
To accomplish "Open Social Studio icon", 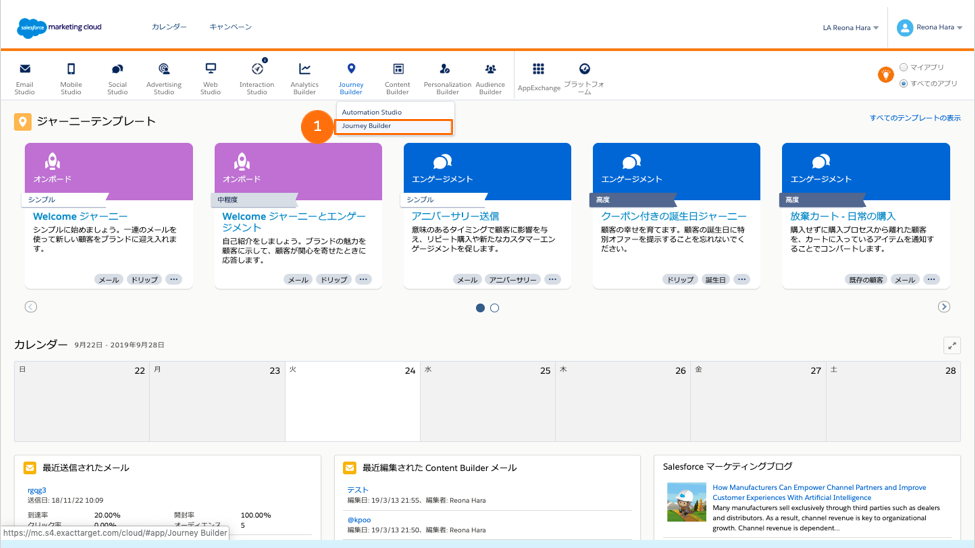I will pyautogui.click(x=117, y=68).
